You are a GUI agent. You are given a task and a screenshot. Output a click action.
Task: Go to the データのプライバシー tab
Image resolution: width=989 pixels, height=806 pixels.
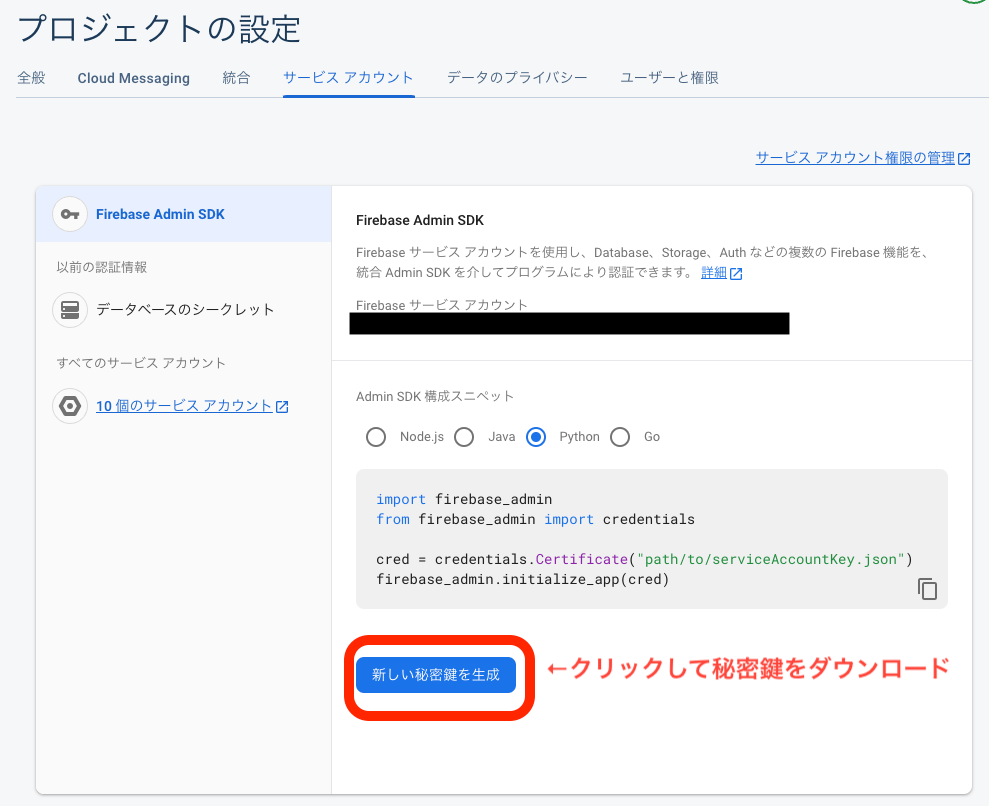517,78
